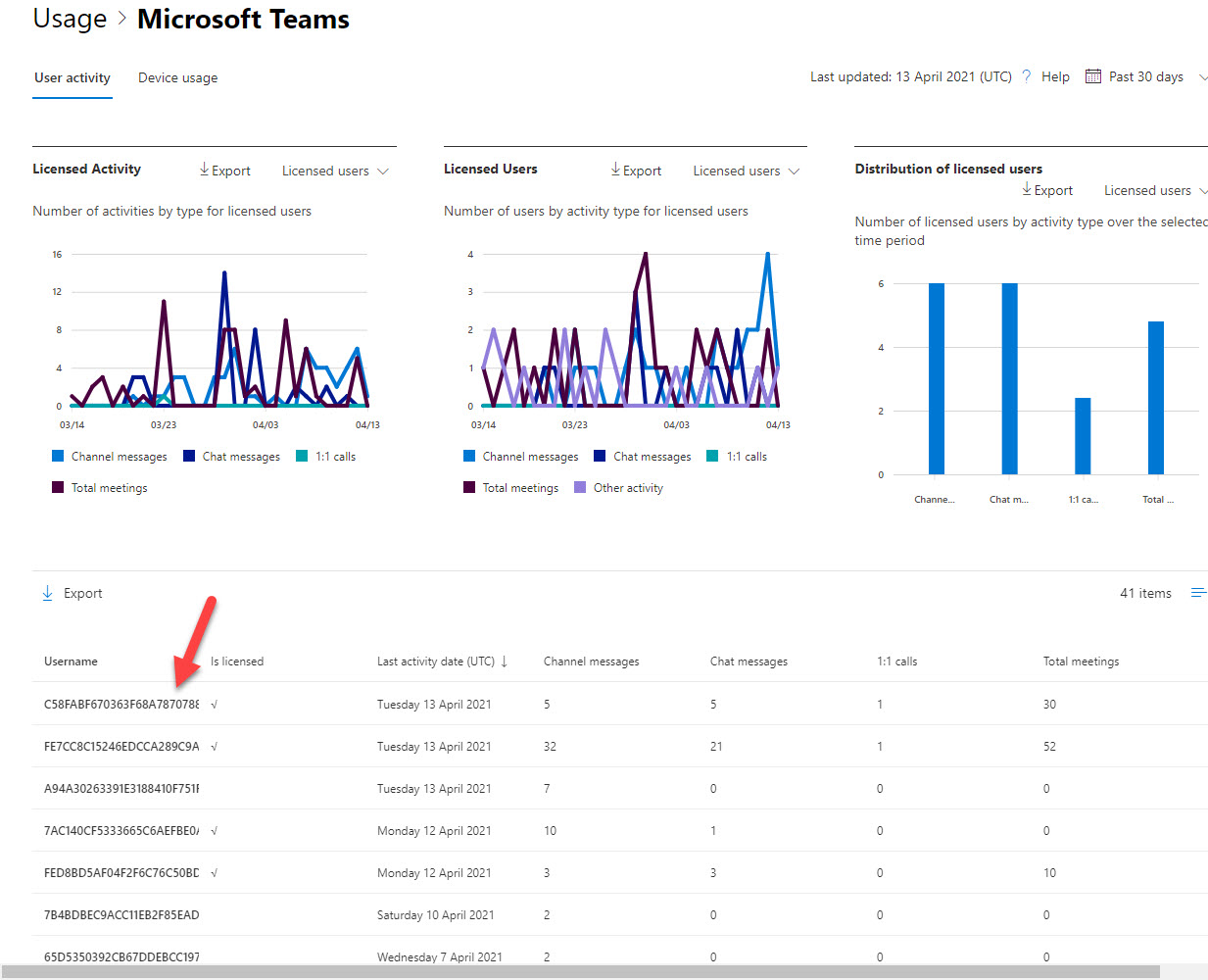Click the help question mark icon

(x=1027, y=76)
